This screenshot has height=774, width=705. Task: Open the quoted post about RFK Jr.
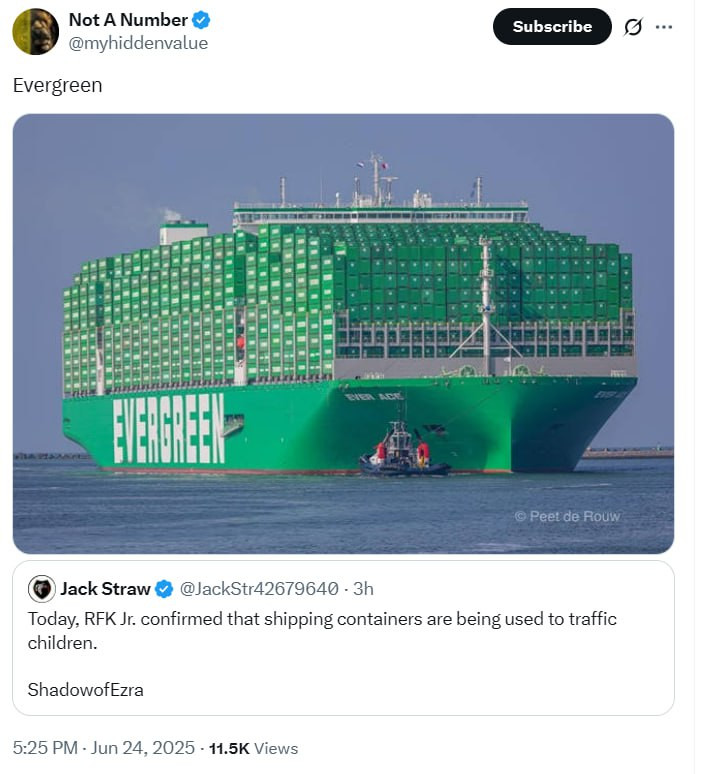343,640
